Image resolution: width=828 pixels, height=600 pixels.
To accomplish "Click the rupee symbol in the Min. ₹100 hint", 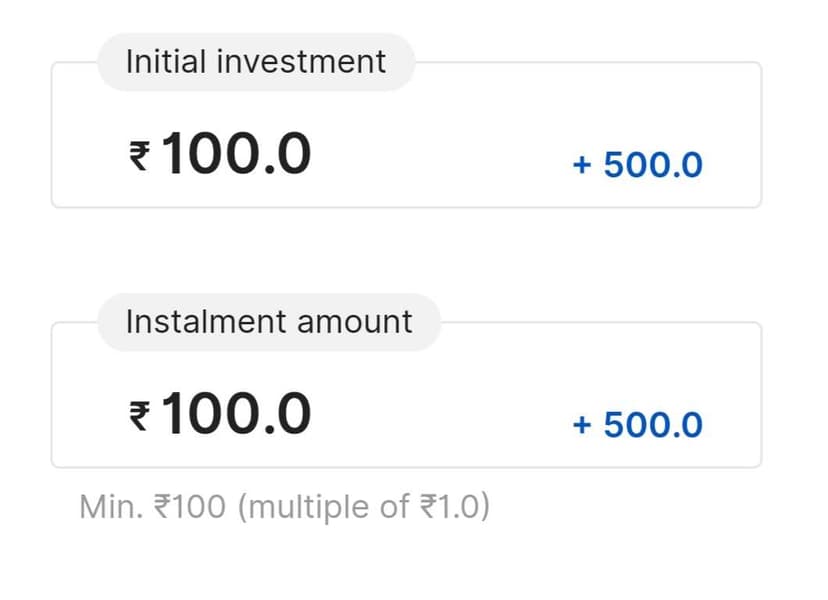I will click(x=163, y=507).
